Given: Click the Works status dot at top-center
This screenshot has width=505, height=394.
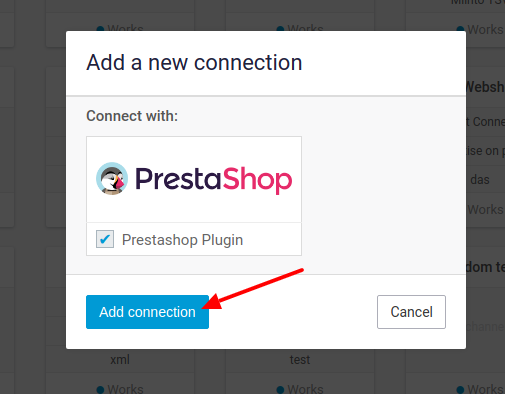Looking at the screenshot, I should point(280,29).
